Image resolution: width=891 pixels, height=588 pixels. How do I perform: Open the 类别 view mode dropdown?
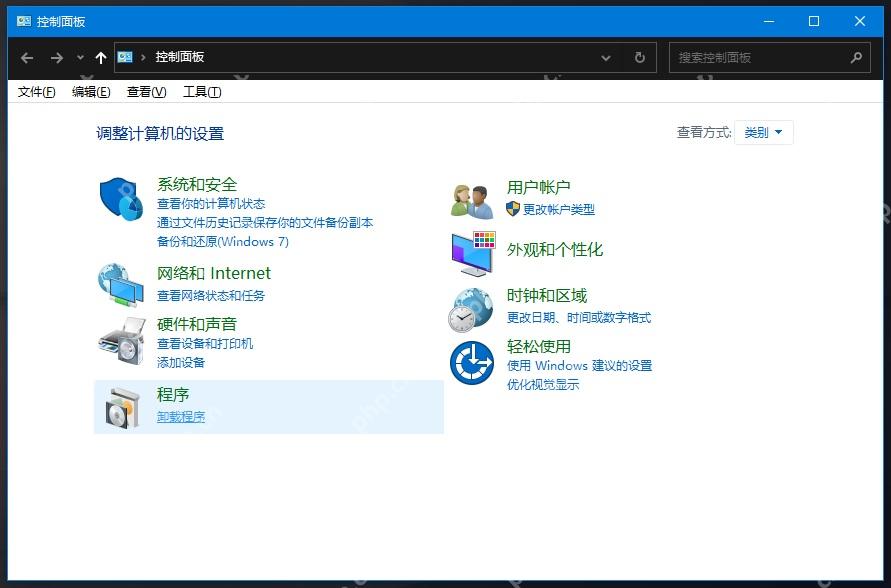pyautogui.click(x=763, y=132)
